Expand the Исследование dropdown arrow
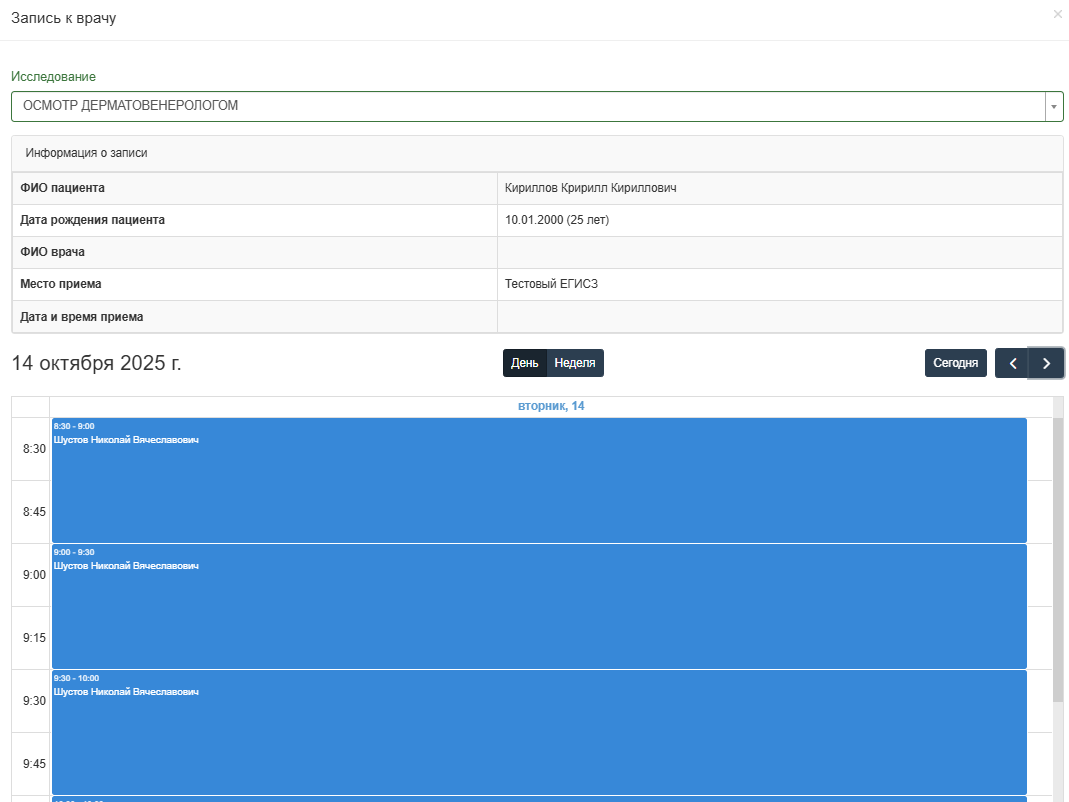Screen dimensions: 1069x802 (1054, 106)
